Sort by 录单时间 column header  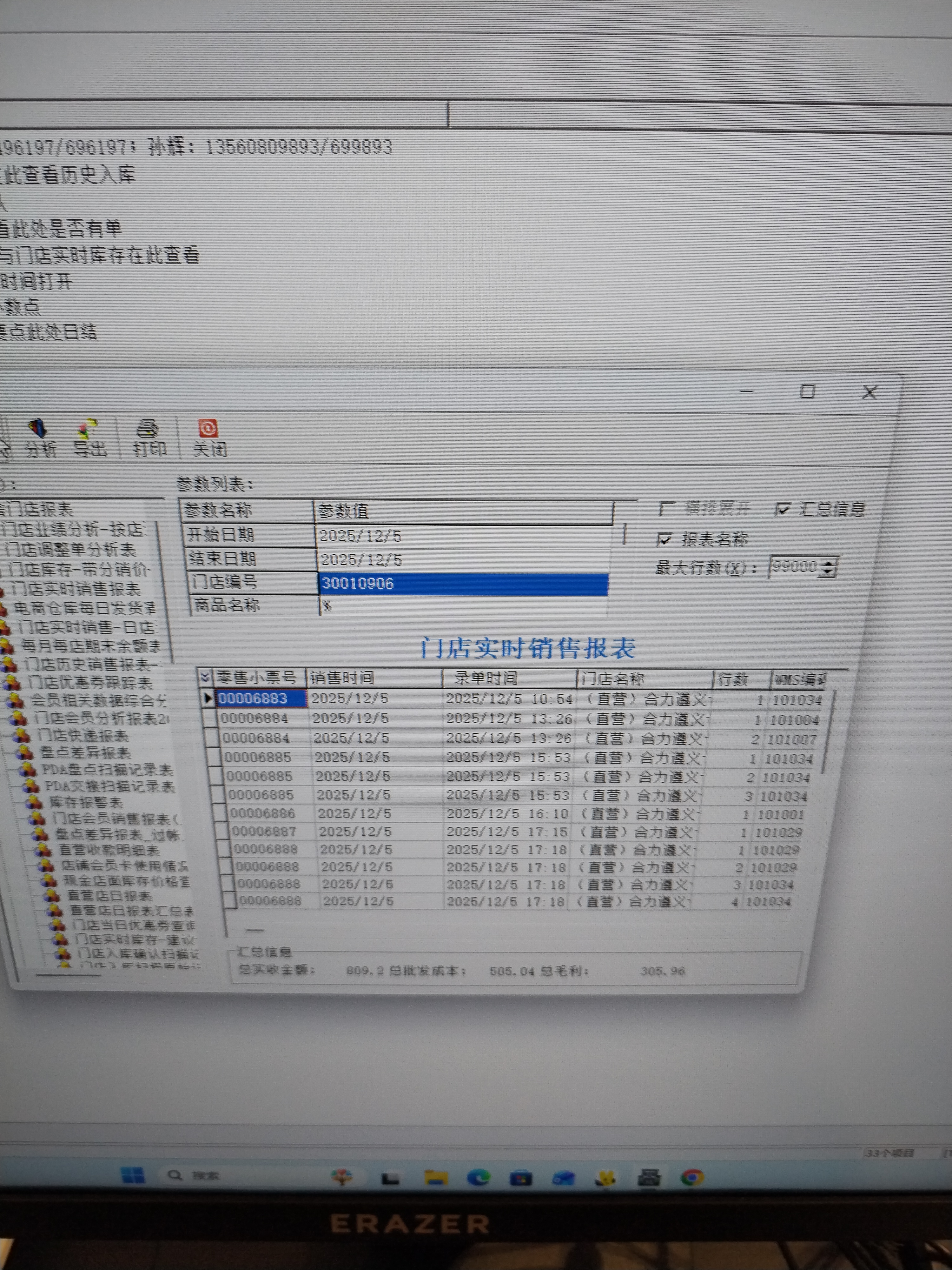(486, 678)
